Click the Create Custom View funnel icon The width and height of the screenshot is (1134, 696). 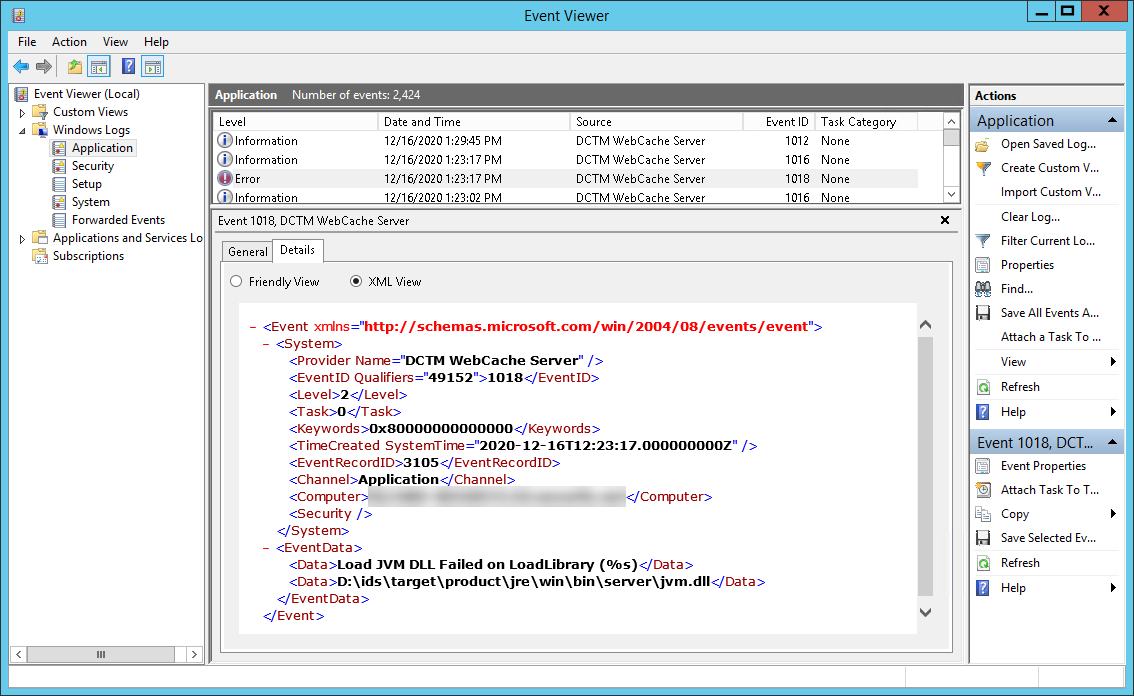983,169
